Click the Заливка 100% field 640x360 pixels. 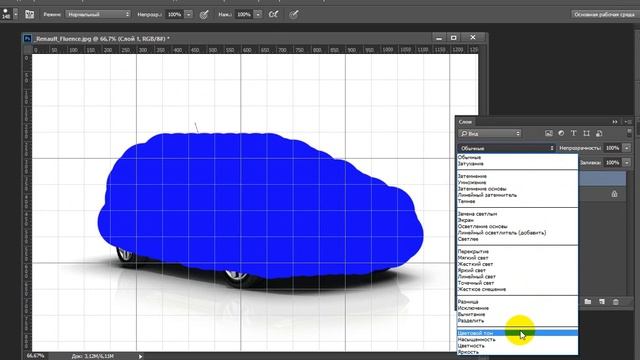(x=612, y=162)
